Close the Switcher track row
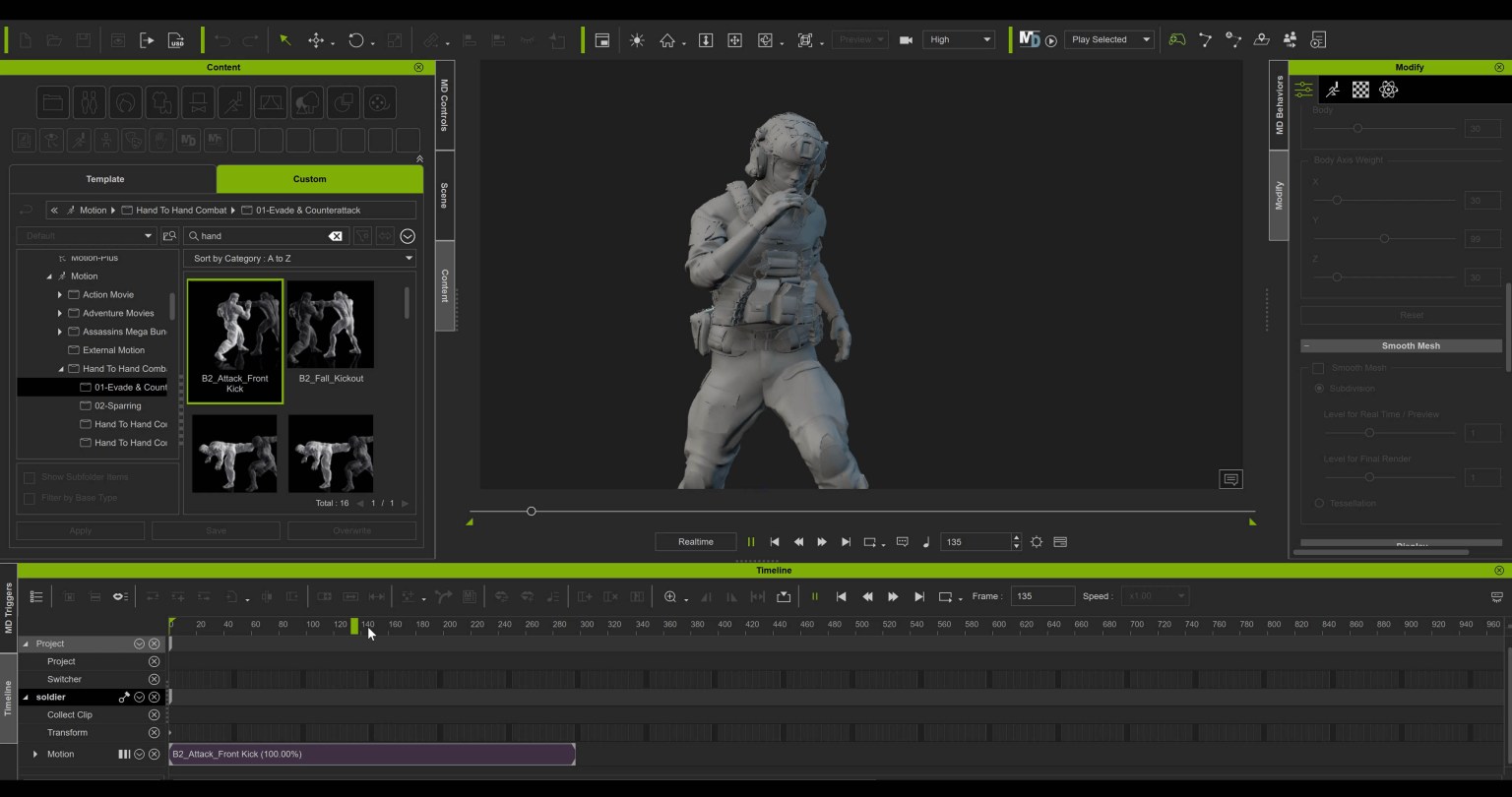Viewport: 1512px width, 797px height. (x=154, y=680)
